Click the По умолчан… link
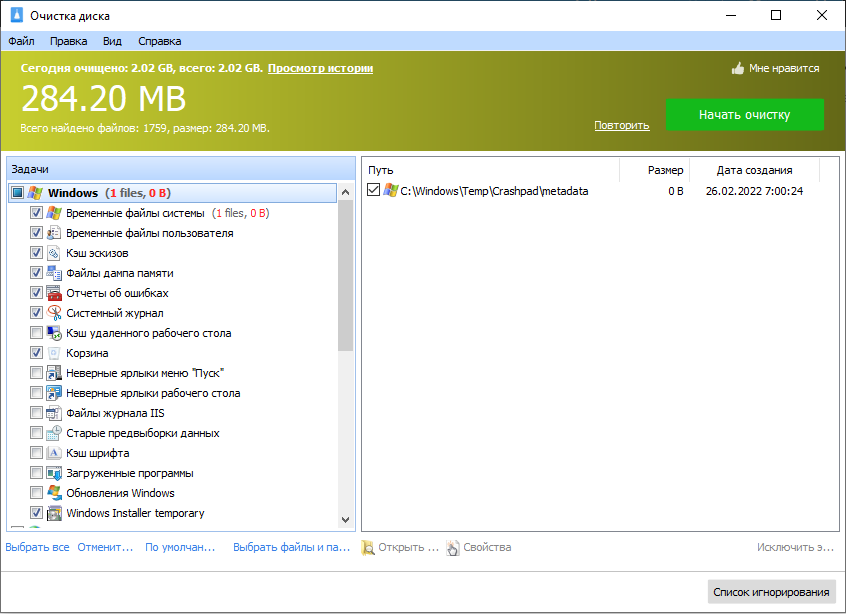Screen dimensions: 846x614 tap(180, 547)
